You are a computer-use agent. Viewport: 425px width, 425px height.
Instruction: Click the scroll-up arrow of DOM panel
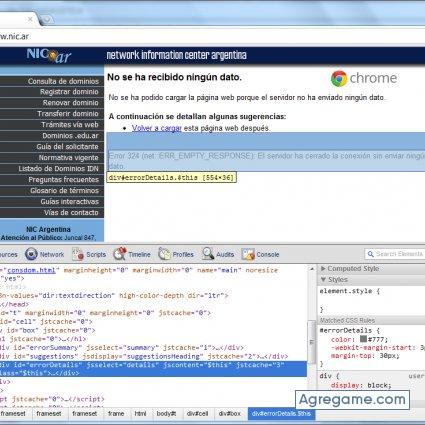click(x=312, y=269)
